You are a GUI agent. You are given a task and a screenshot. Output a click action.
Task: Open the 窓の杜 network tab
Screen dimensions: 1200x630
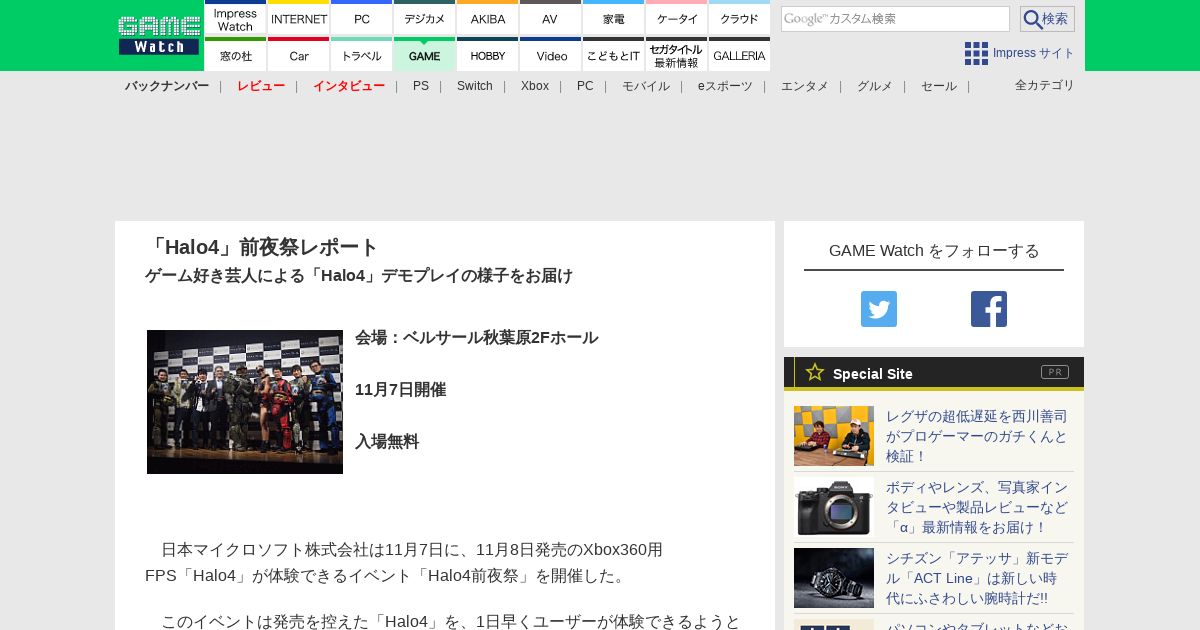coord(235,55)
